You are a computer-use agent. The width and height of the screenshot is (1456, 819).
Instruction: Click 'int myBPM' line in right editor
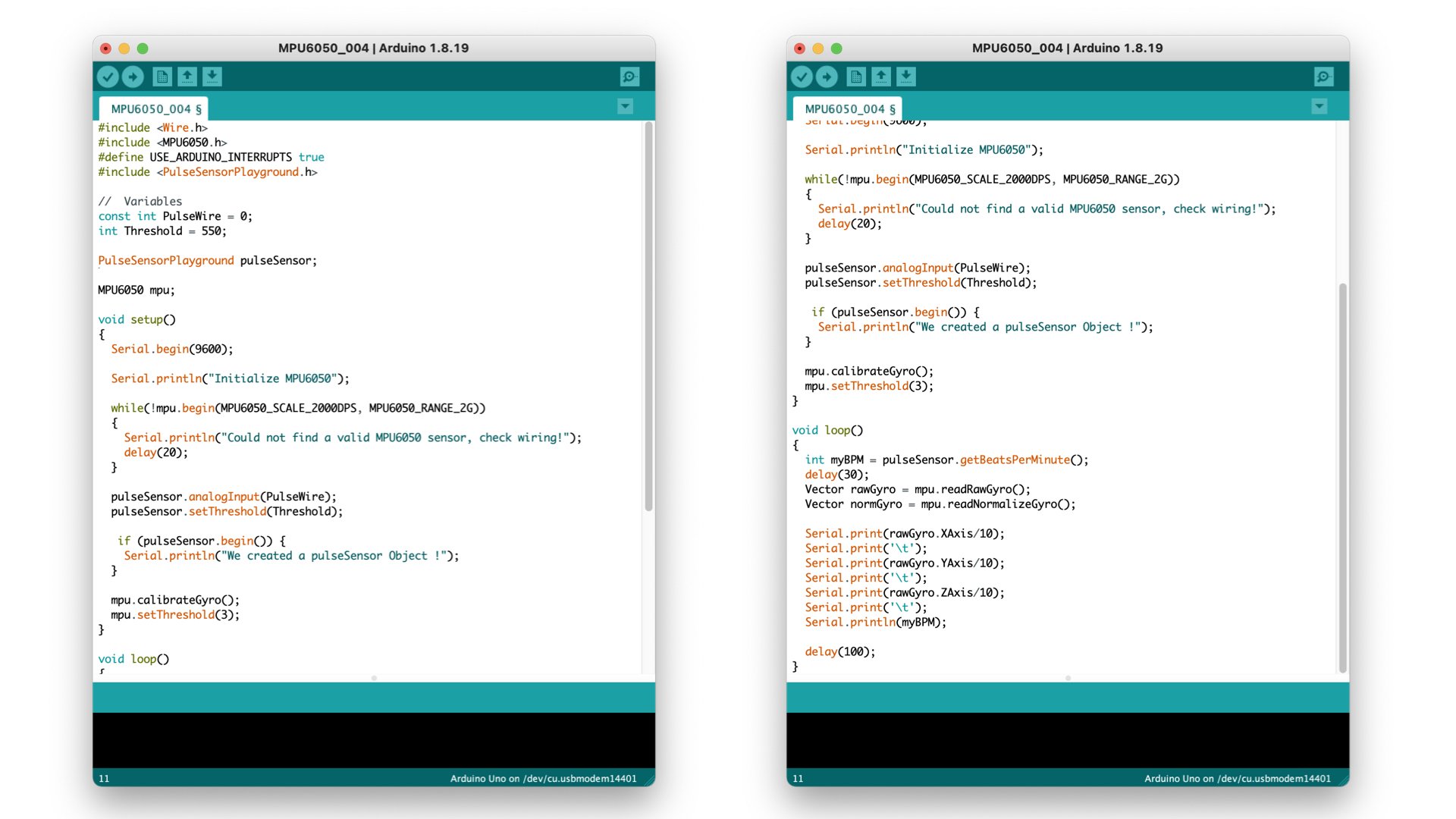click(946, 460)
